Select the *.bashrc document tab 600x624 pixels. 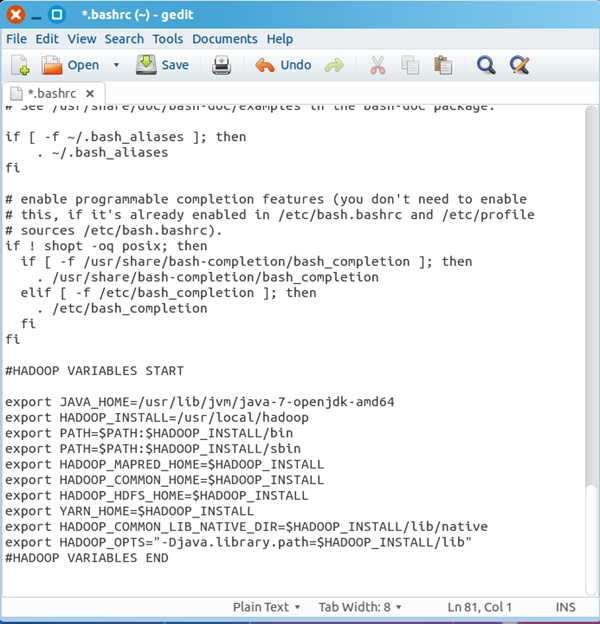click(52, 94)
